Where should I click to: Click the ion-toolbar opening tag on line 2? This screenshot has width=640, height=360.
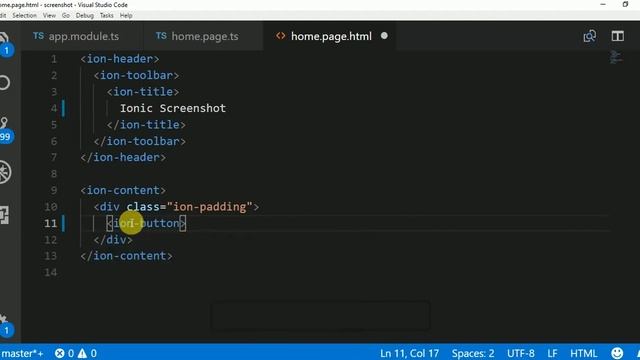tap(136, 76)
